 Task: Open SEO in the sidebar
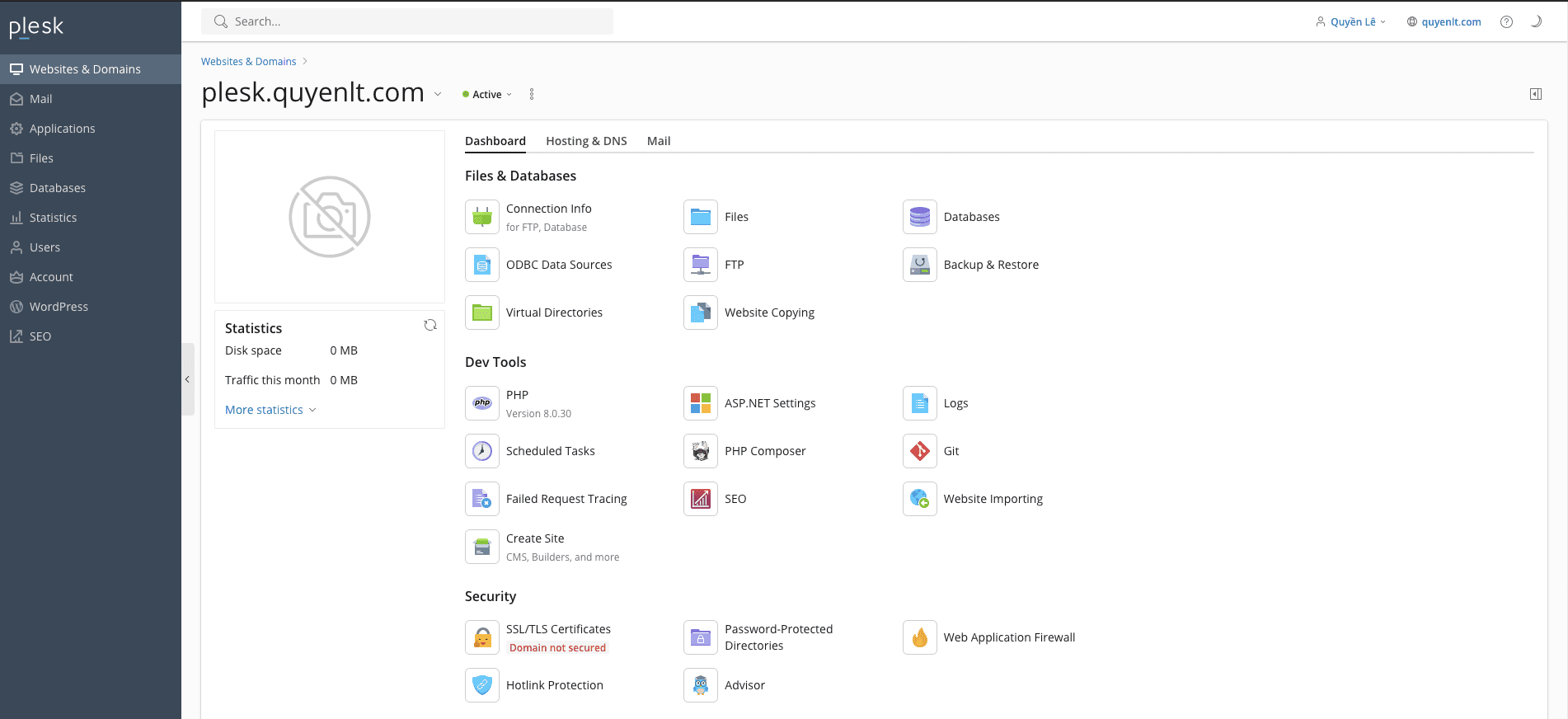pyautogui.click(x=91, y=336)
